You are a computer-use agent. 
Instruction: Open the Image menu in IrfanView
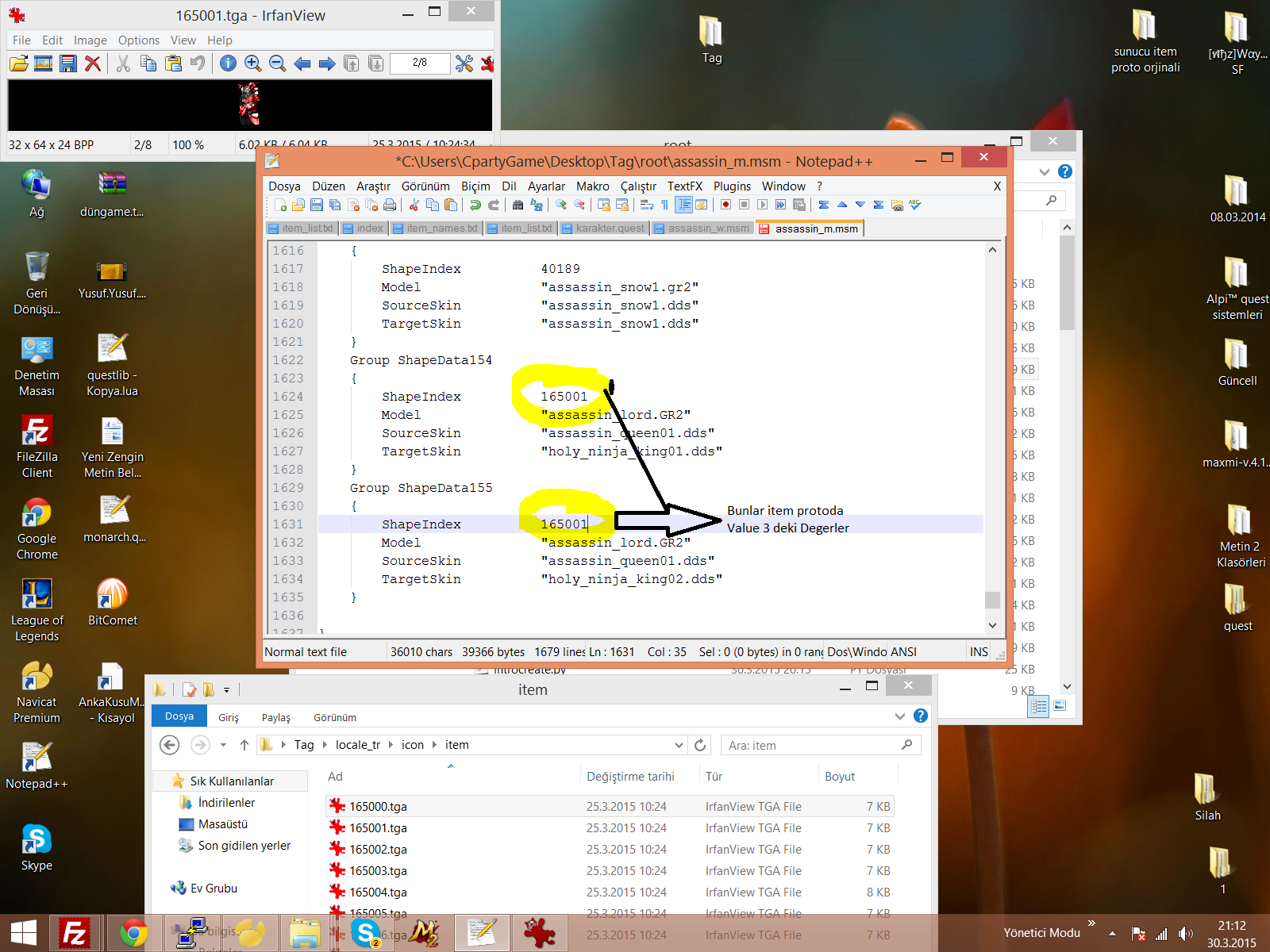tap(90, 40)
